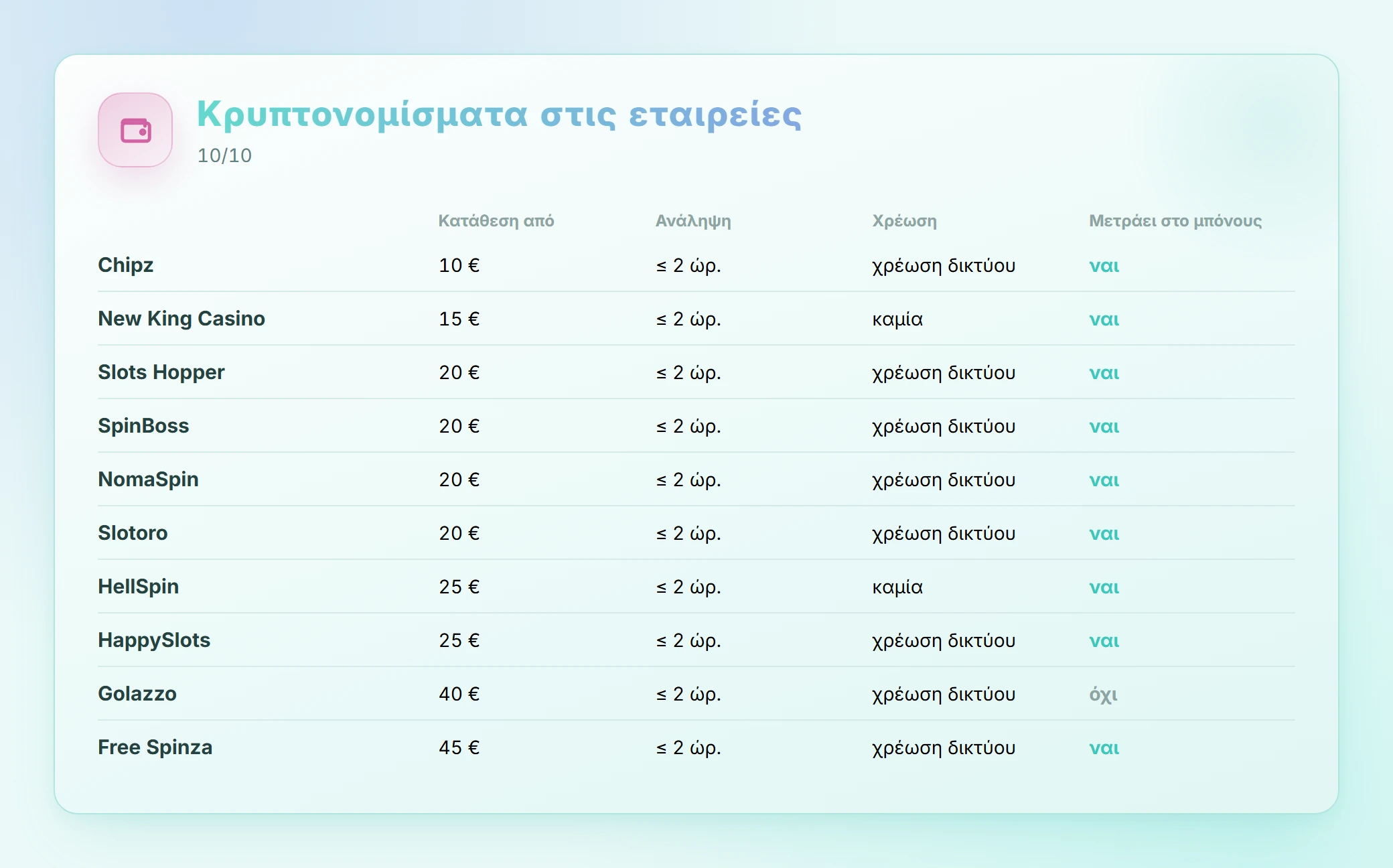Click the 20 € deposit for Slots Hopper
Screen dimensions: 1393x868
tap(459, 372)
